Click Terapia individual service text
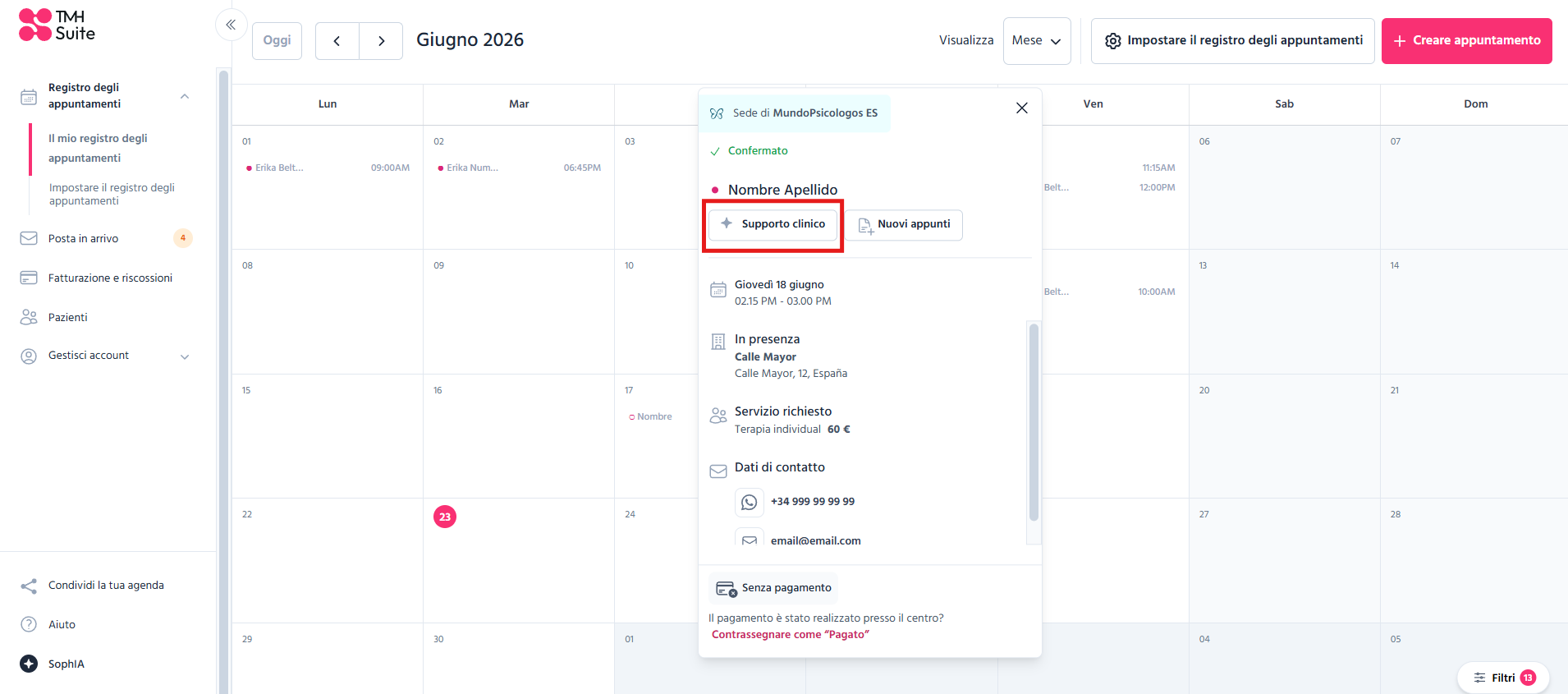This screenshot has height=694, width=1568. tap(777, 430)
